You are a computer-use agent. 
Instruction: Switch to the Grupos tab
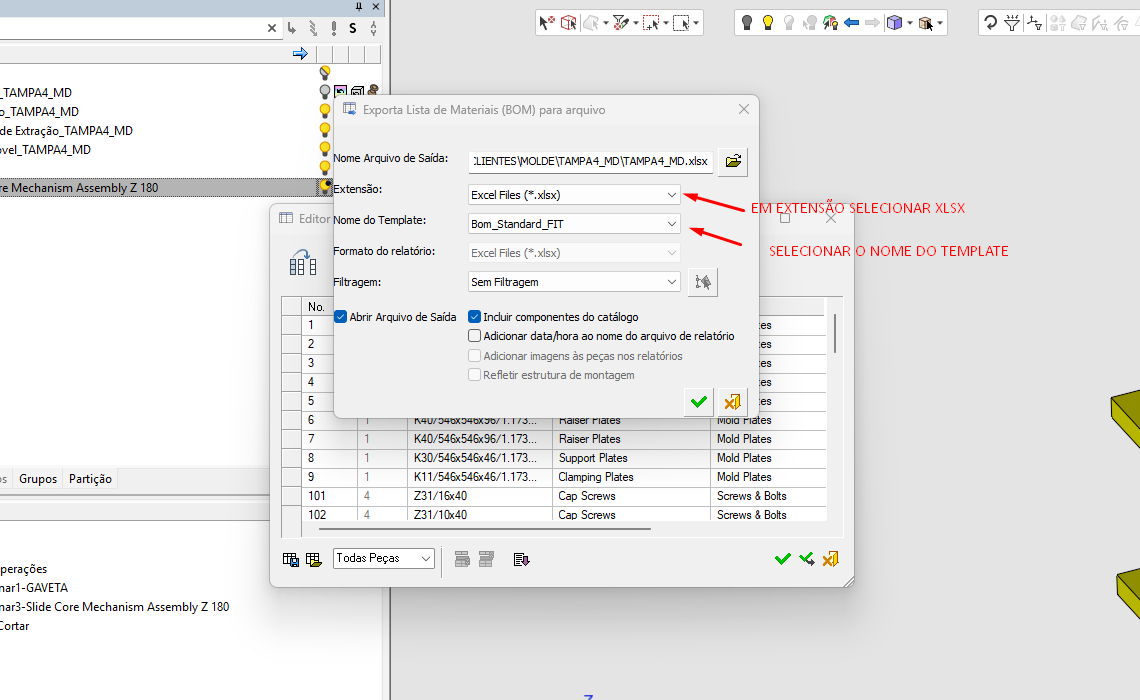pyautogui.click(x=38, y=479)
